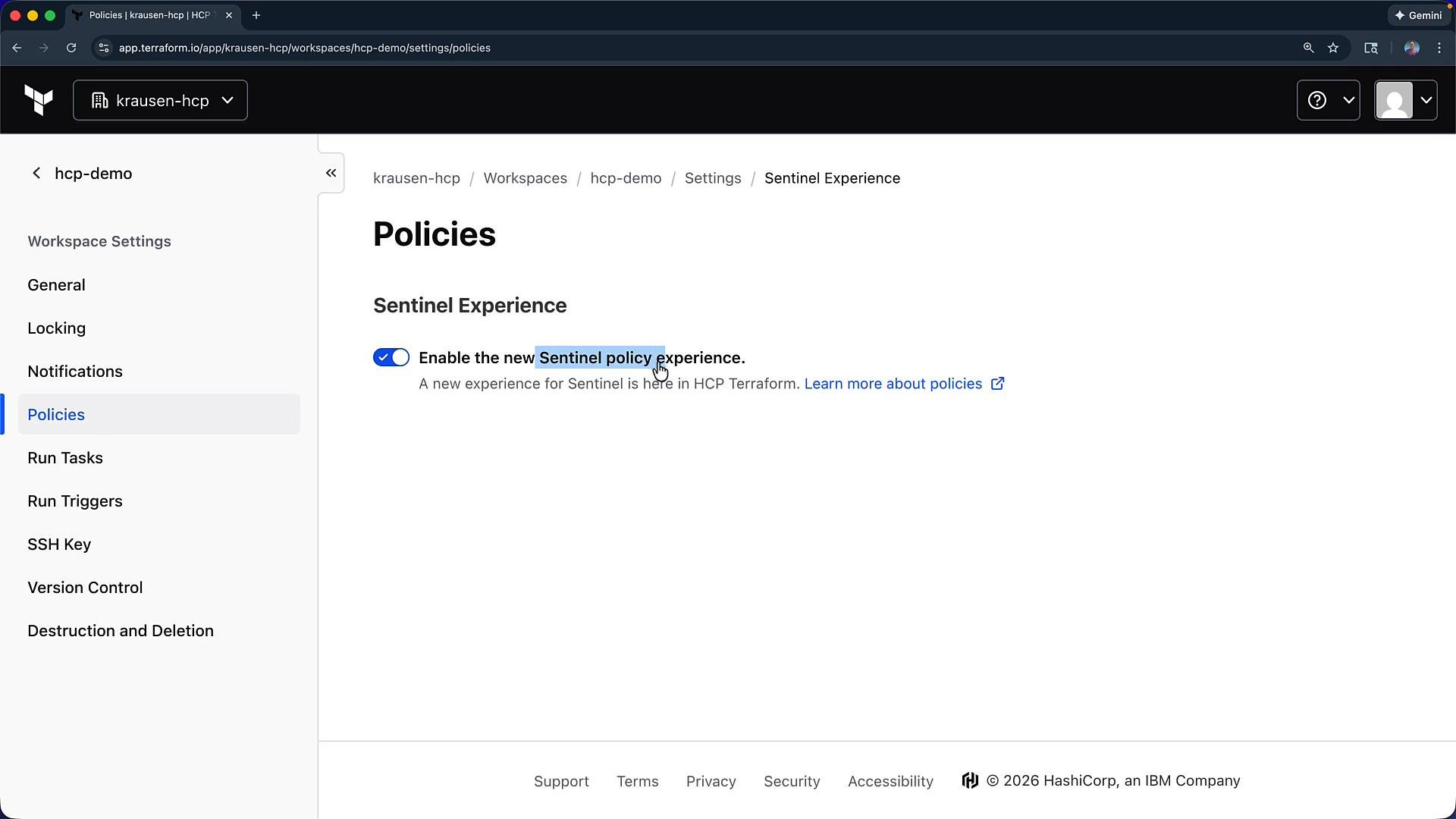
Task: Click the Gemini button
Action: tap(1419, 15)
